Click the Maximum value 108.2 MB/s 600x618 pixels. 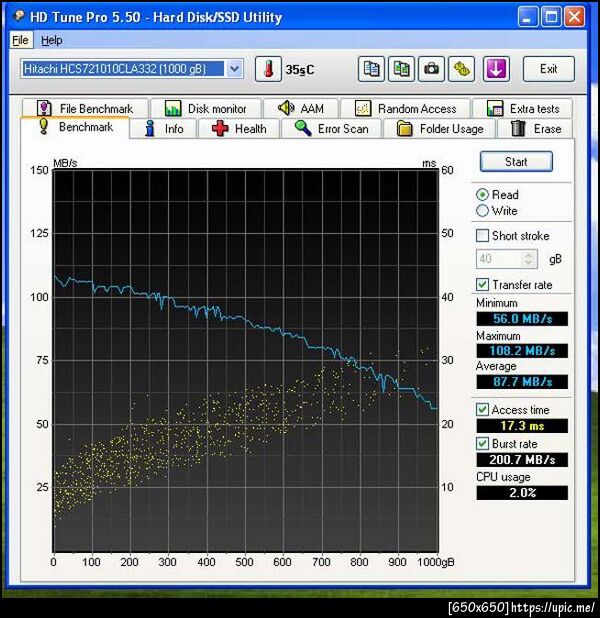point(522,350)
